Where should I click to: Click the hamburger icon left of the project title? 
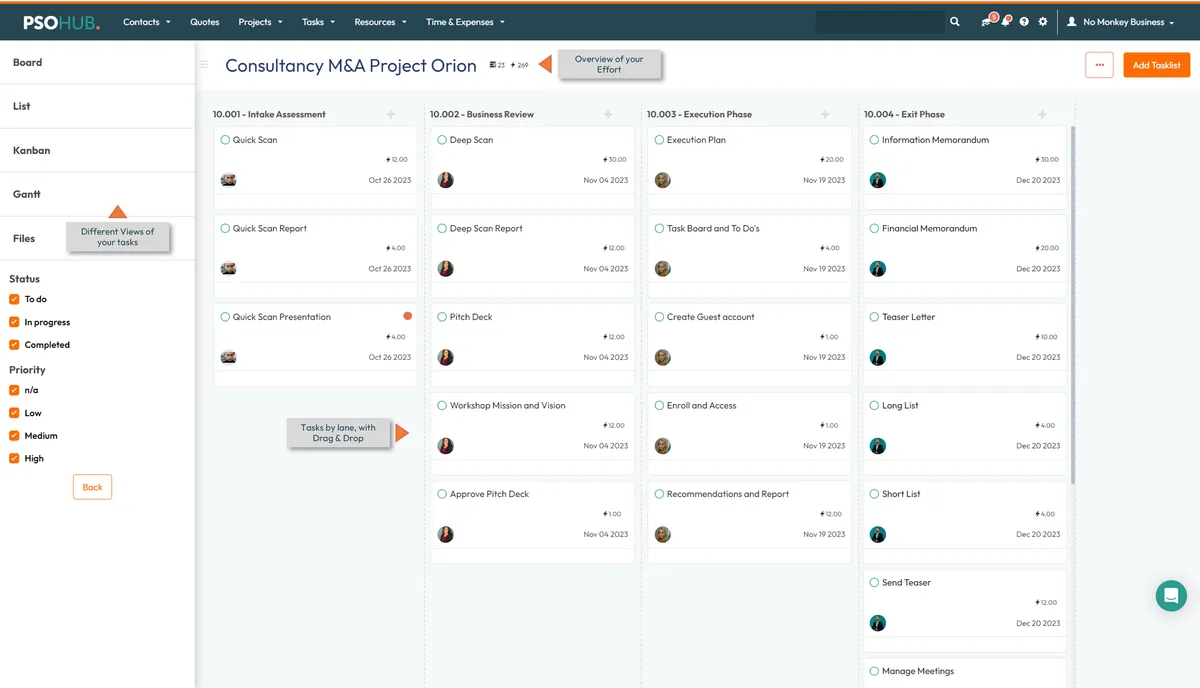pyautogui.click(x=204, y=65)
